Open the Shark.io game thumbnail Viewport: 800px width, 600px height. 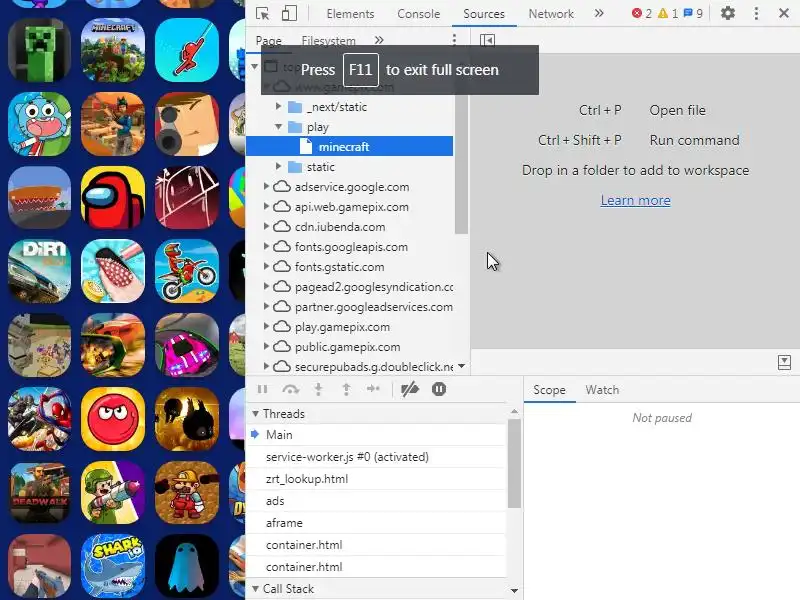(113, 566)
